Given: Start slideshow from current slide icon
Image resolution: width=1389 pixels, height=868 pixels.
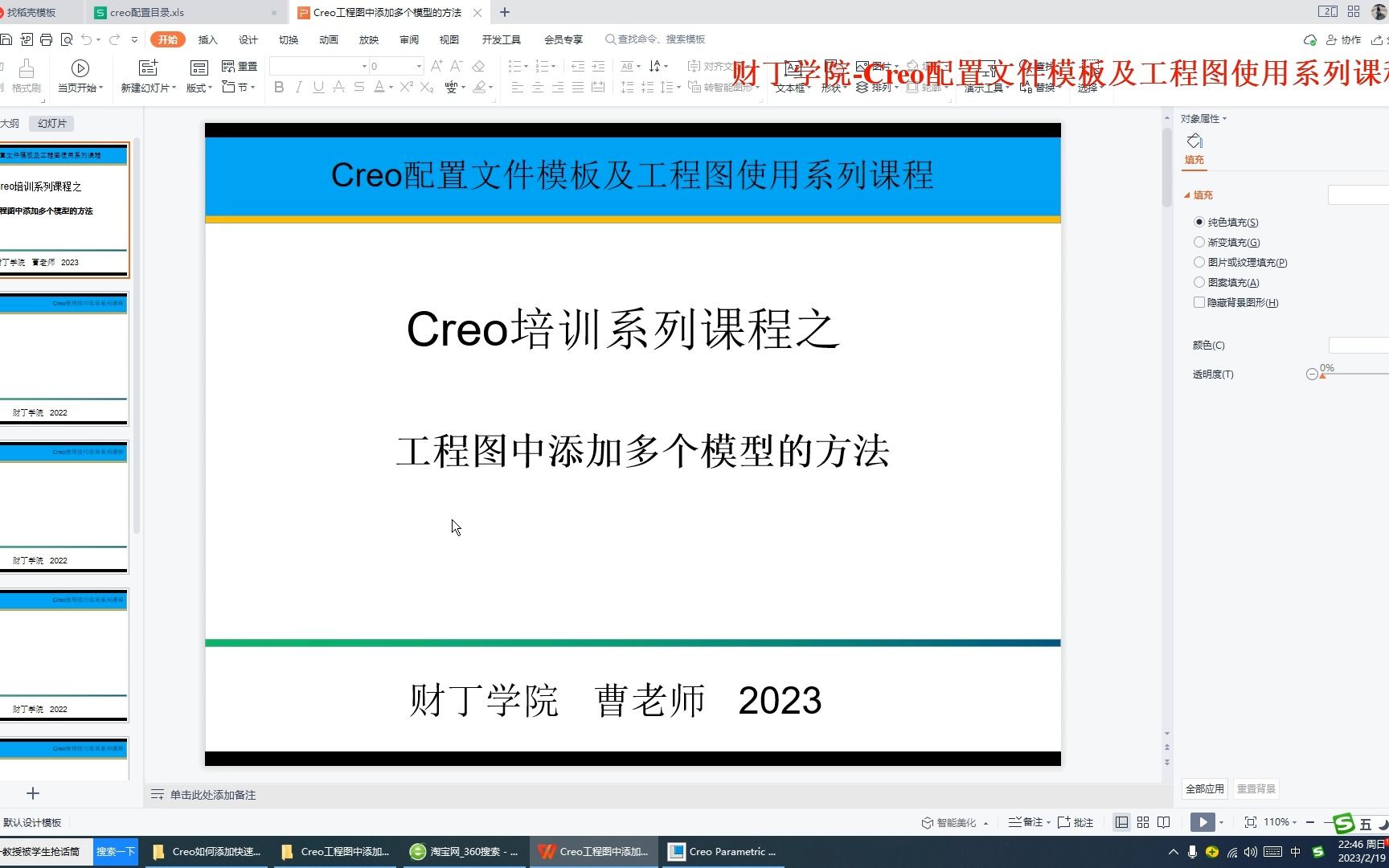Looking at the screenshot, I should click(80, 68).
